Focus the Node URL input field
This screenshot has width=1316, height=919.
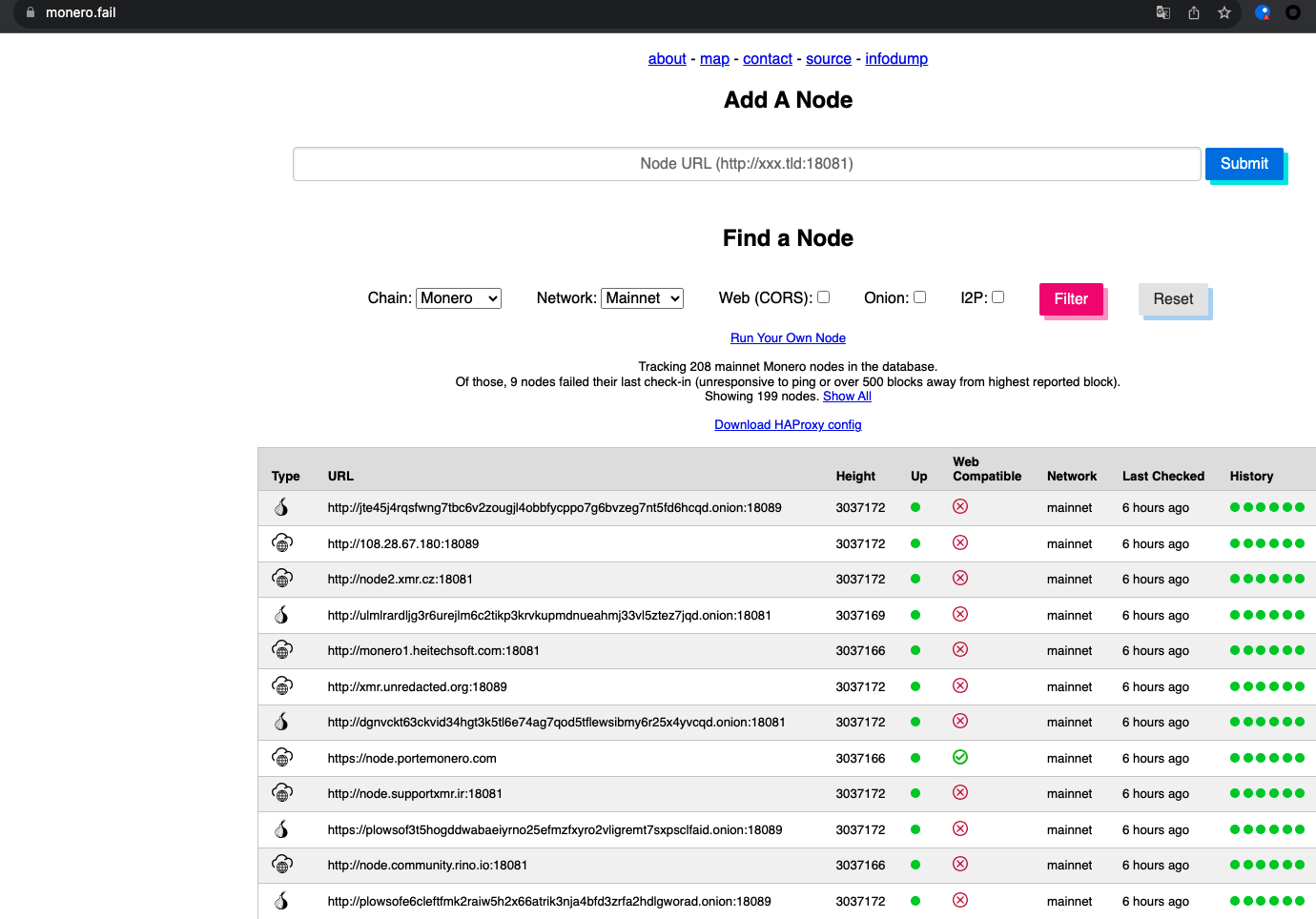[x=747, y=164]
